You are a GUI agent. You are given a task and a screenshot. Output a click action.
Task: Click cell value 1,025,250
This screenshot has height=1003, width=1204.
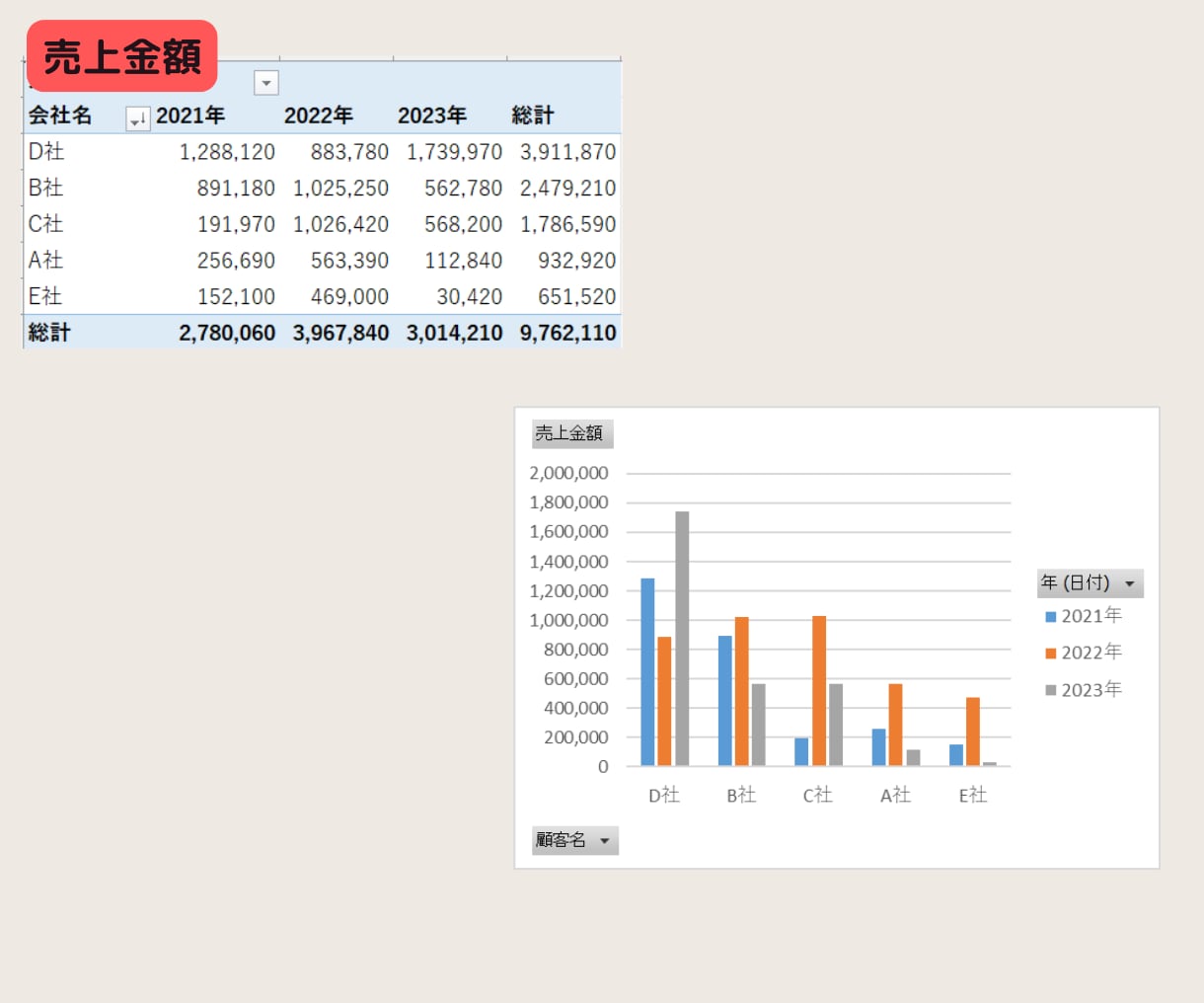(340, 189)
